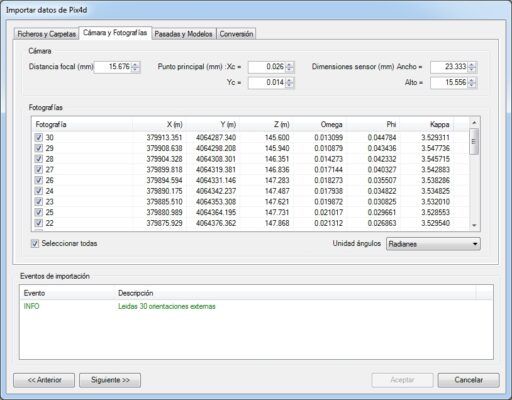Screen dimensions: 512x400
Task: Click the sensor Alto input field
Action: (x=449, y=82)
